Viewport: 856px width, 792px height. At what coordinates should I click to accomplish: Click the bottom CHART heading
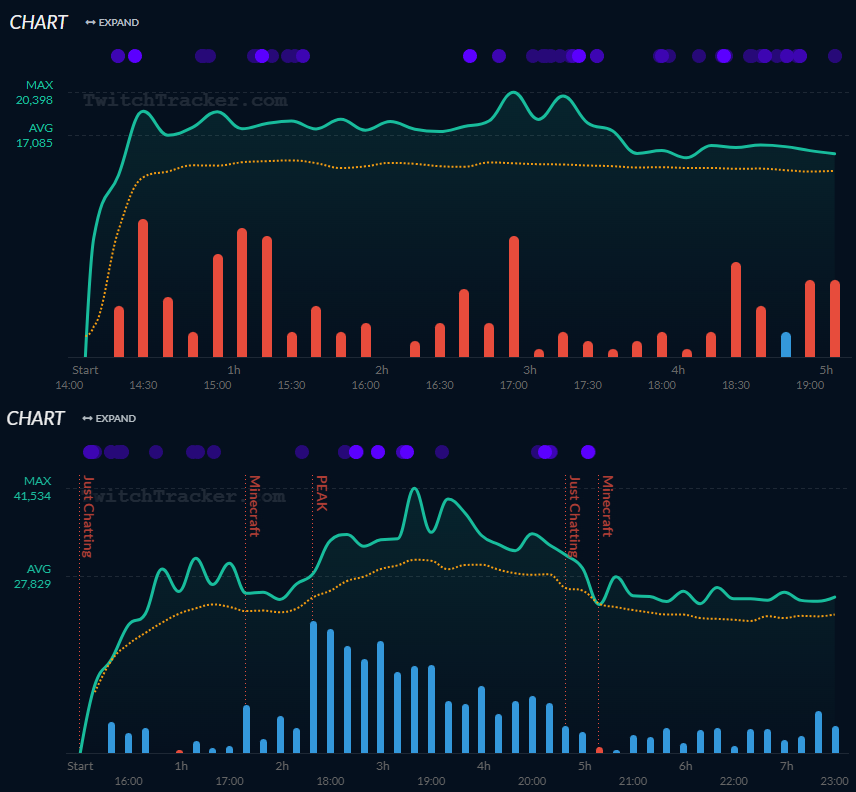tap(35, 419)
